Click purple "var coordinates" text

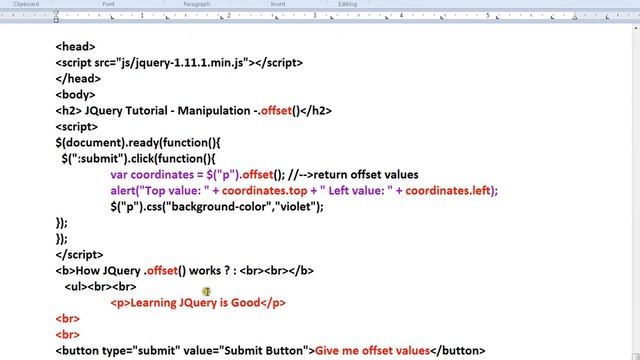(152, 175)
